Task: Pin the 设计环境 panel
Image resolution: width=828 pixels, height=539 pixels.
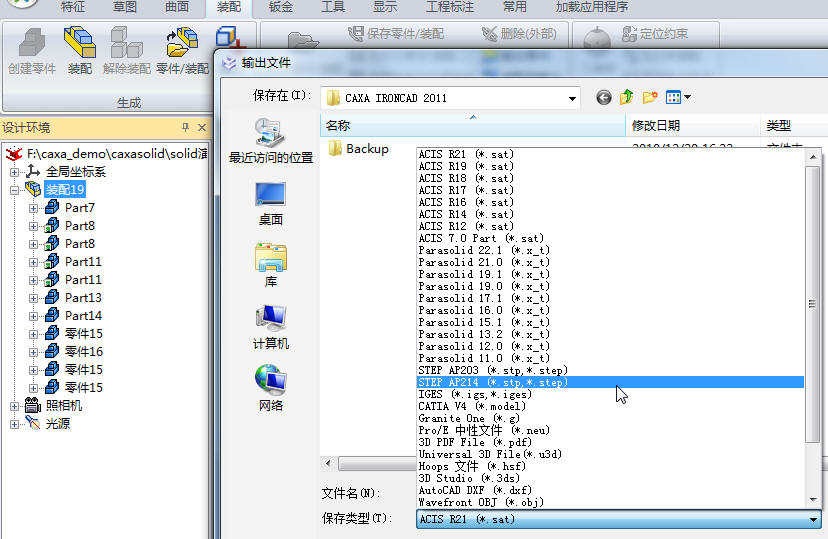Action: [x=185, y=127]
